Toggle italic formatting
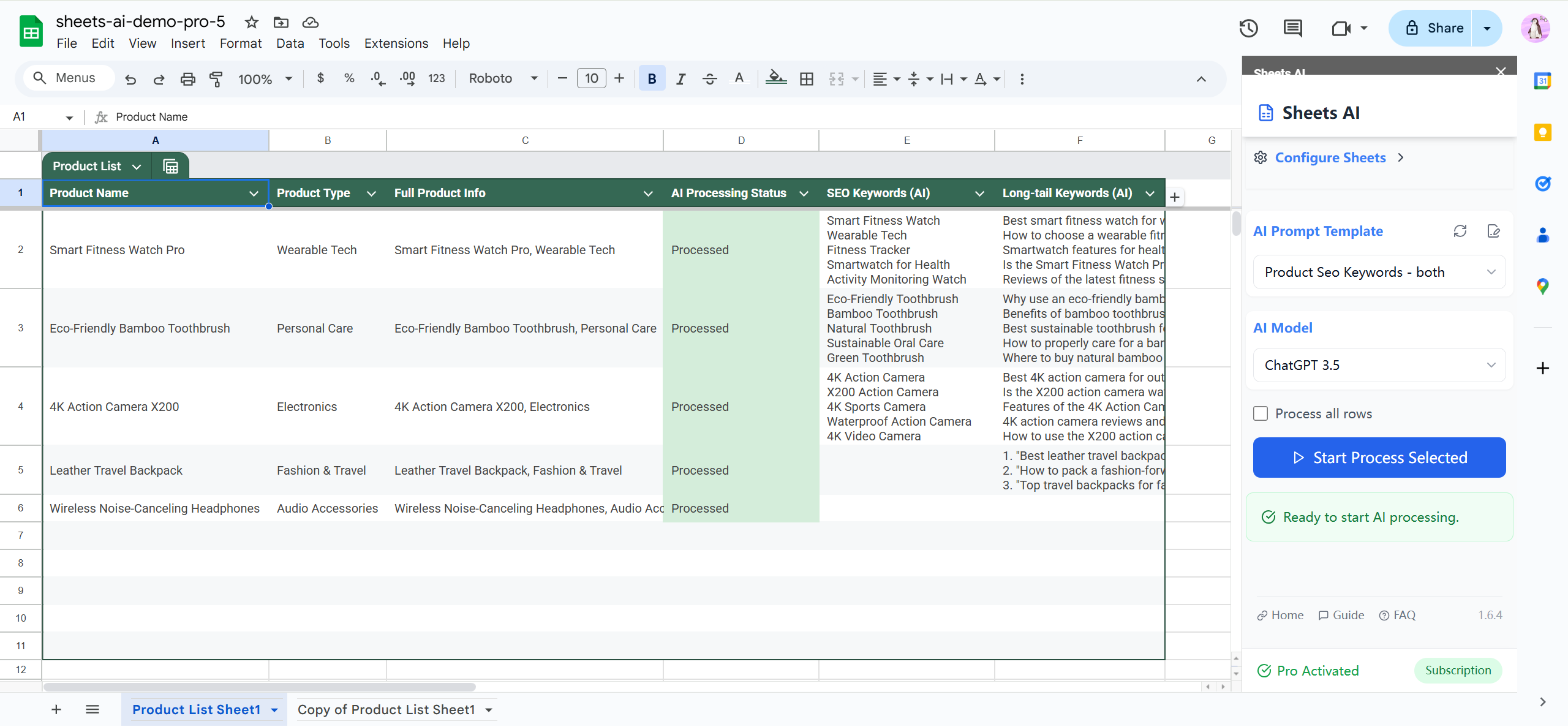 click(680, 78)
